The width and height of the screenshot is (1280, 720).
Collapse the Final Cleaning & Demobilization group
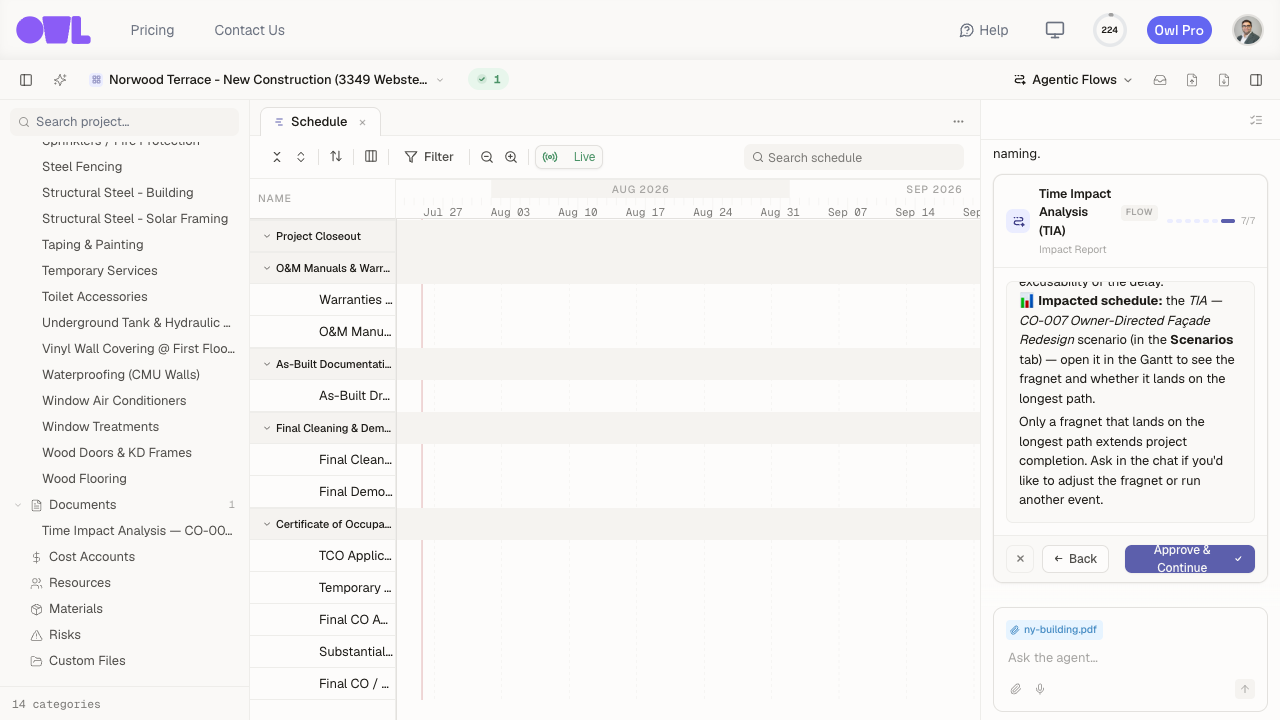[267, 428]
